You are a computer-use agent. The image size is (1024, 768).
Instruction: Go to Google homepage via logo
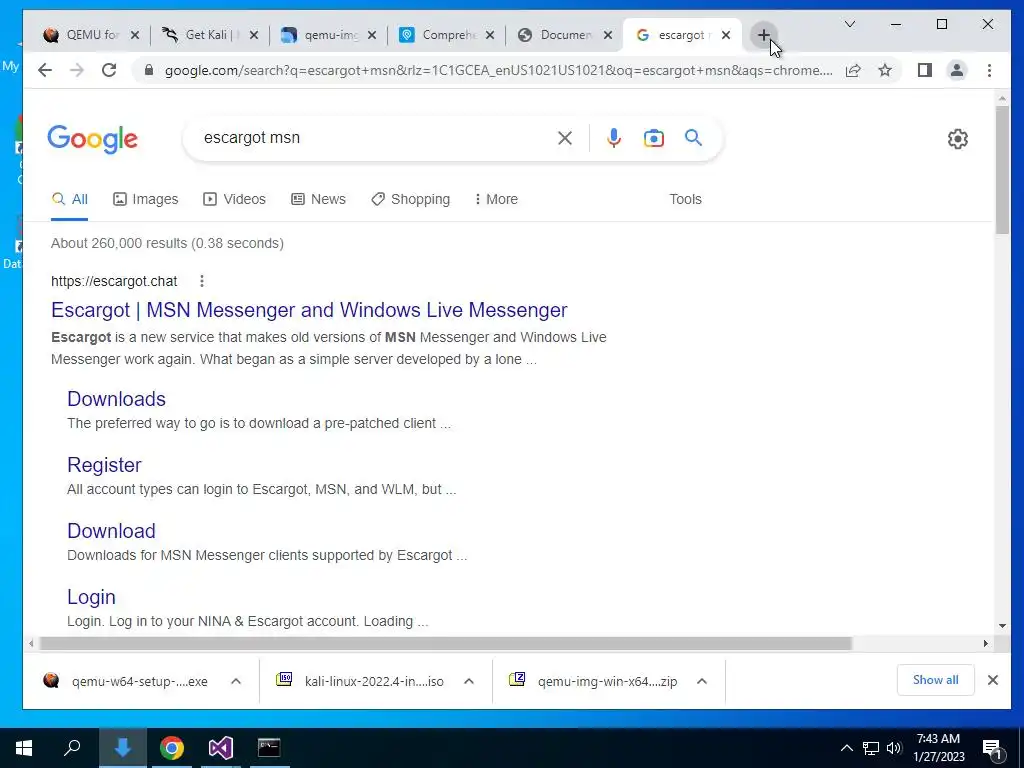pyautogui.click(x=93, y=138)
